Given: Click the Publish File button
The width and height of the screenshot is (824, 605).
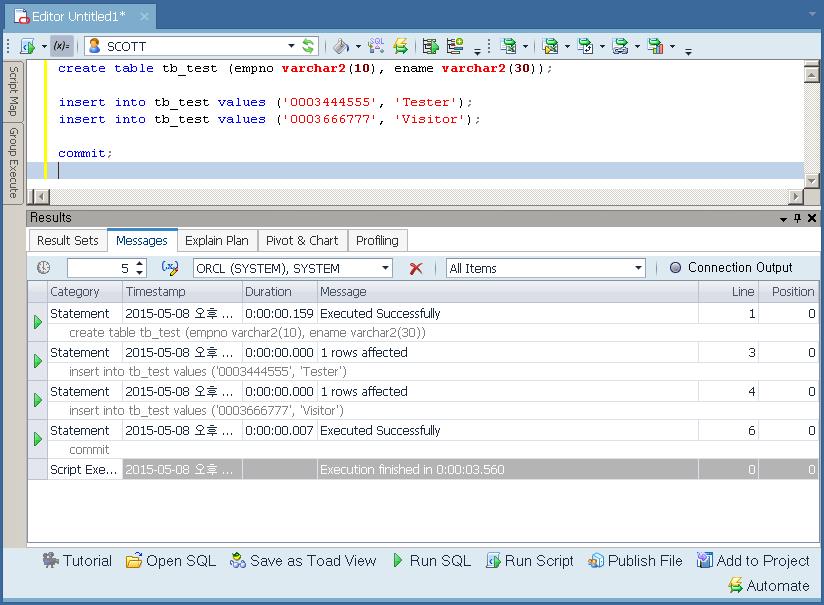Looking at the screenshot, I should point(635,561).
